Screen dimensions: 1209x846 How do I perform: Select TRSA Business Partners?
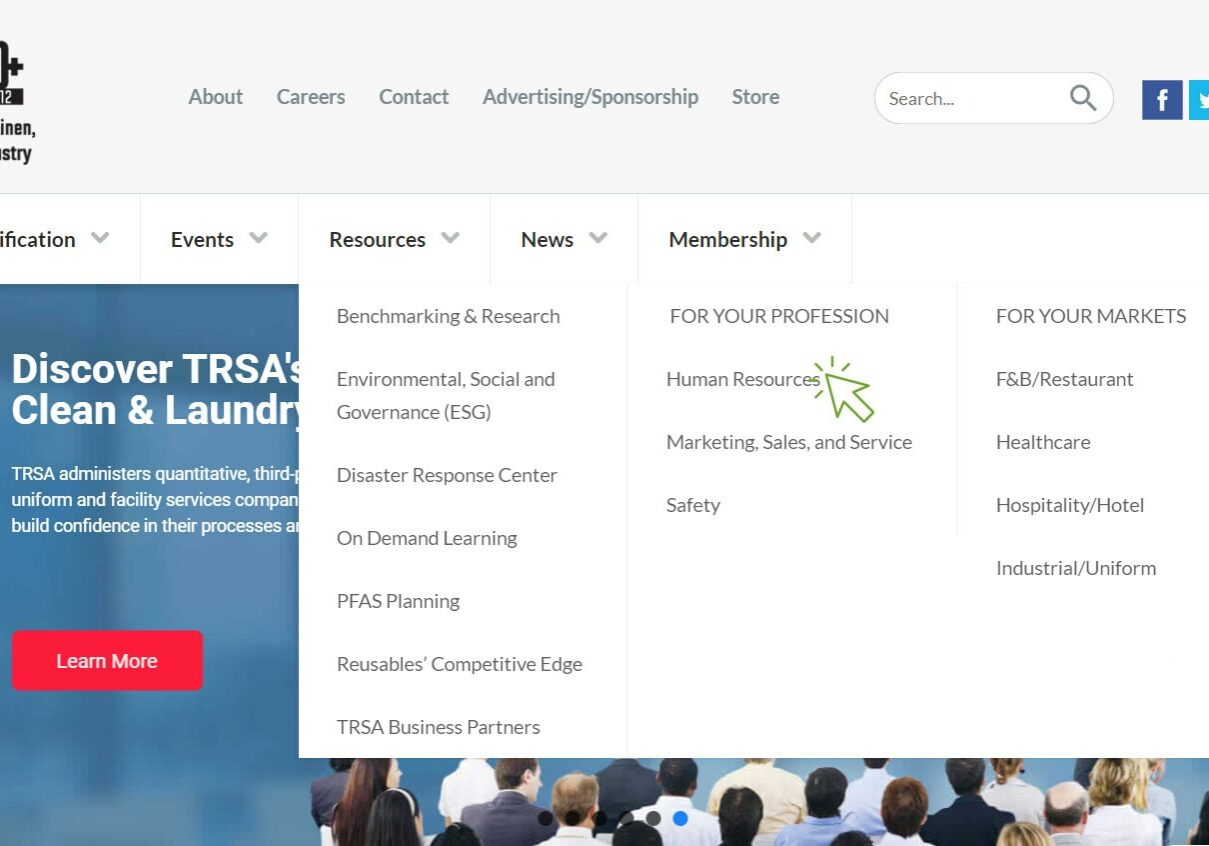[x=438, y=727]
